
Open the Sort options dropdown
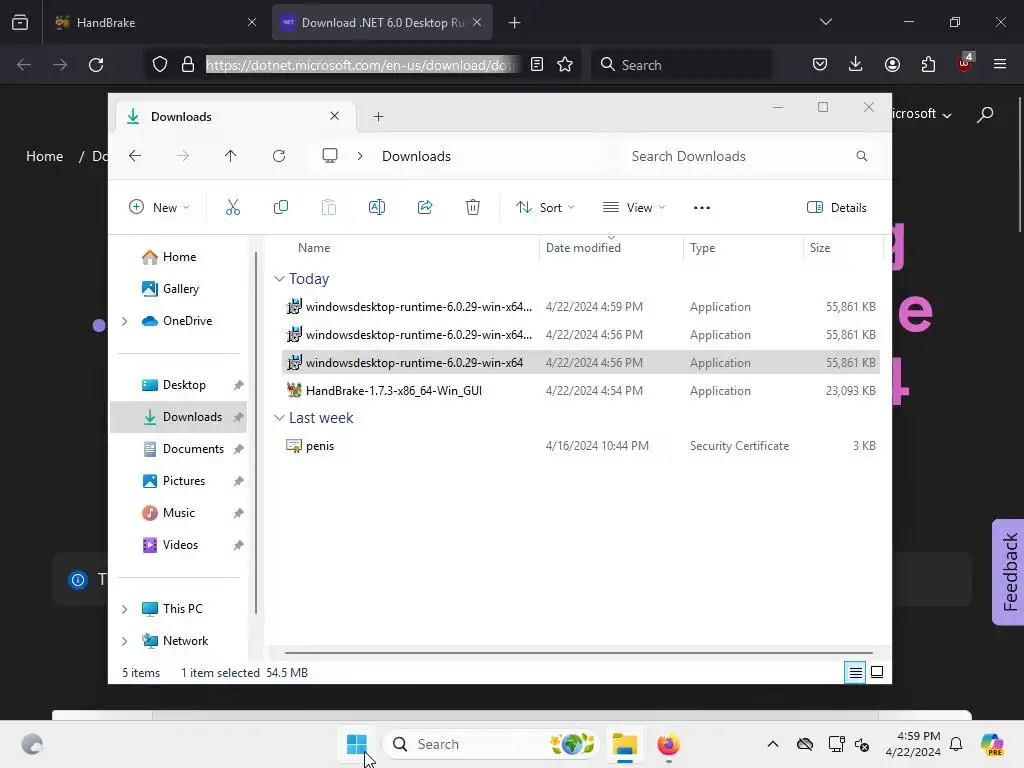tap(545, 208)
